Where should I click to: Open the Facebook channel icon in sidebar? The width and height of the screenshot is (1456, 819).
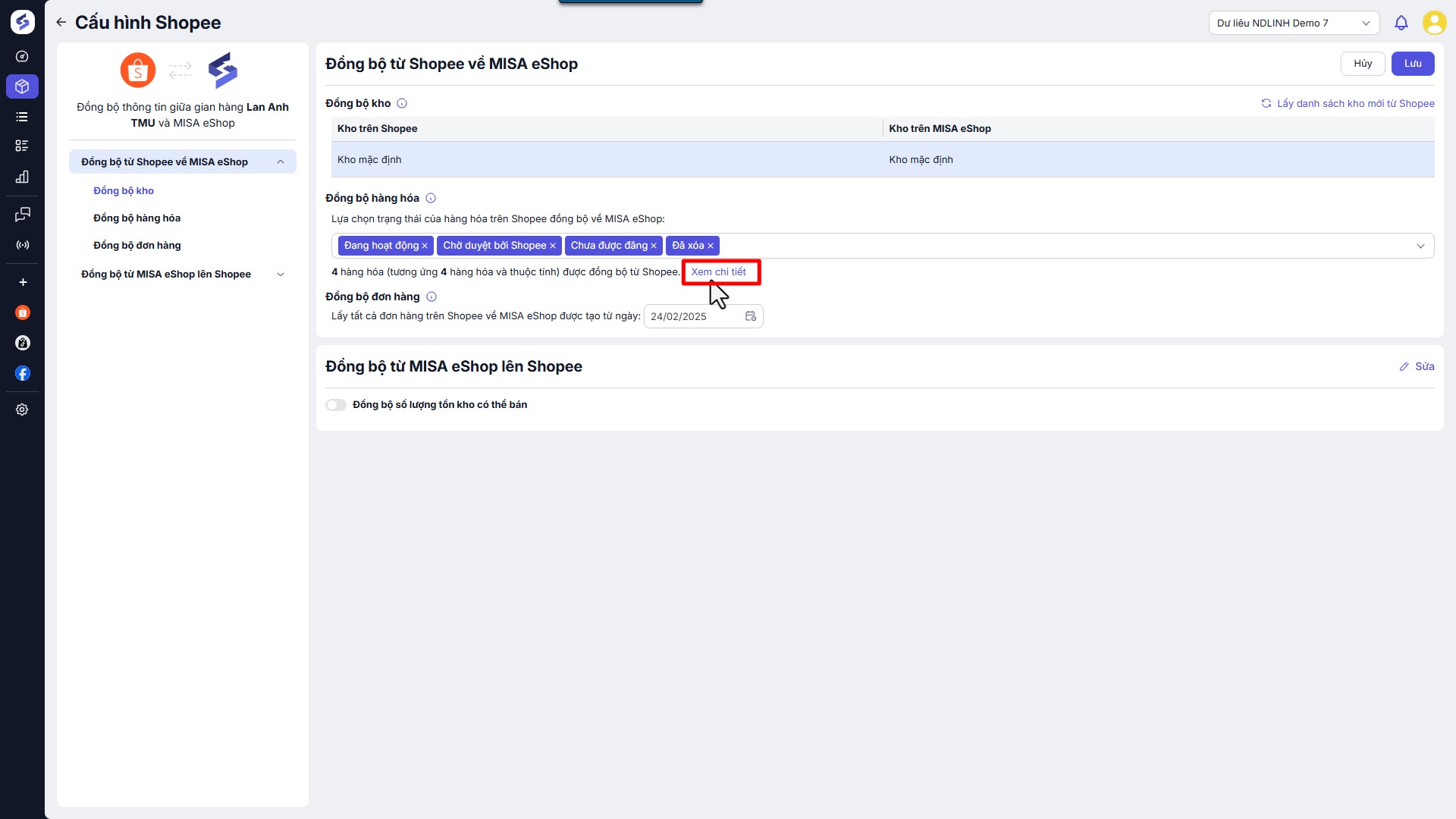pos(23,373)
